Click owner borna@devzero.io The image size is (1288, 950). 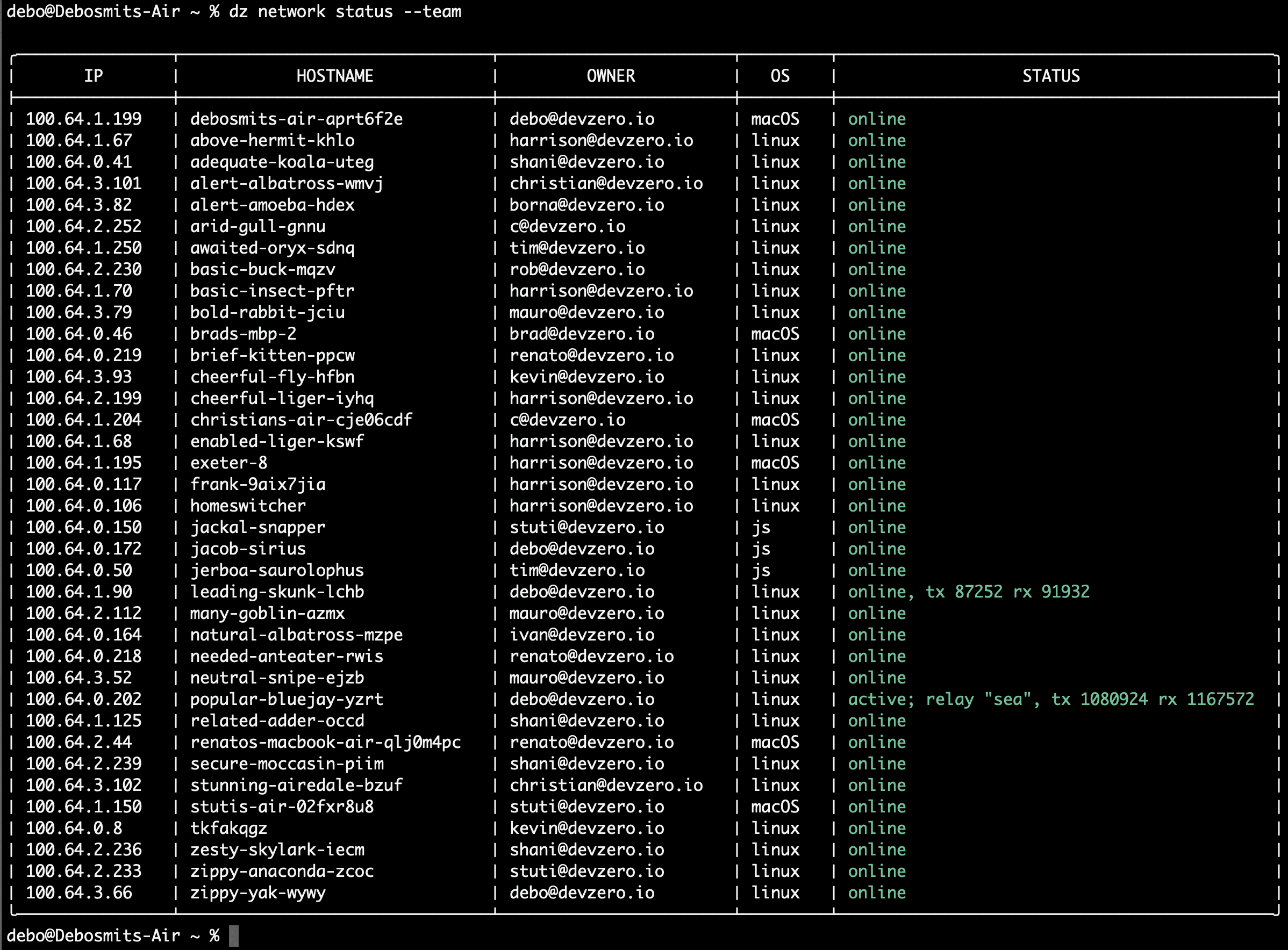(587, 205)
